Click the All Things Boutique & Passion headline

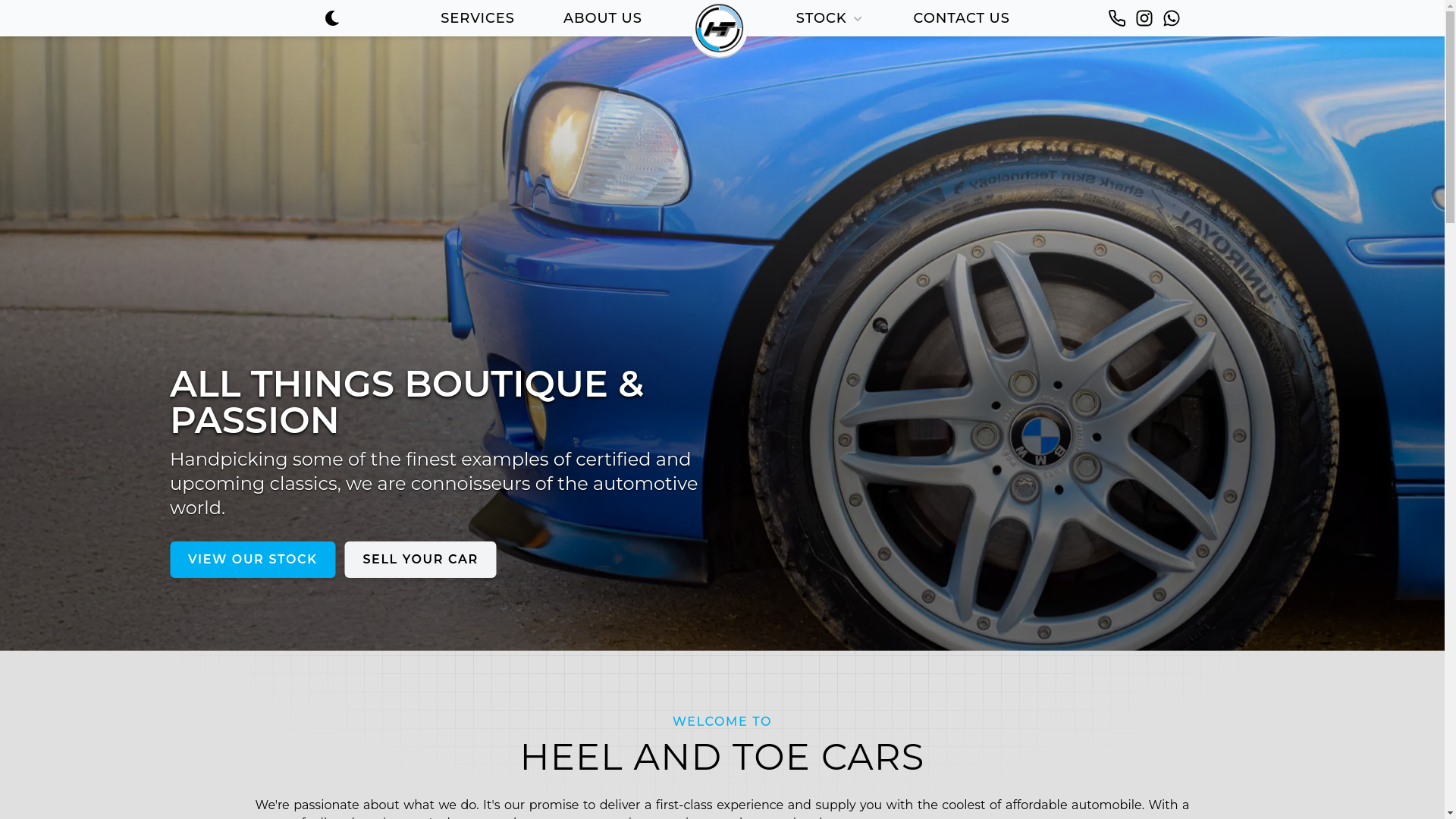pos(406,402)
